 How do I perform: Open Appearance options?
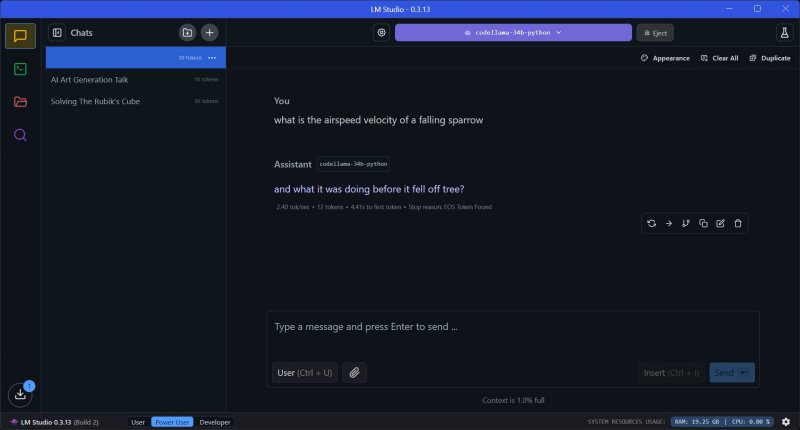(665, 58)
